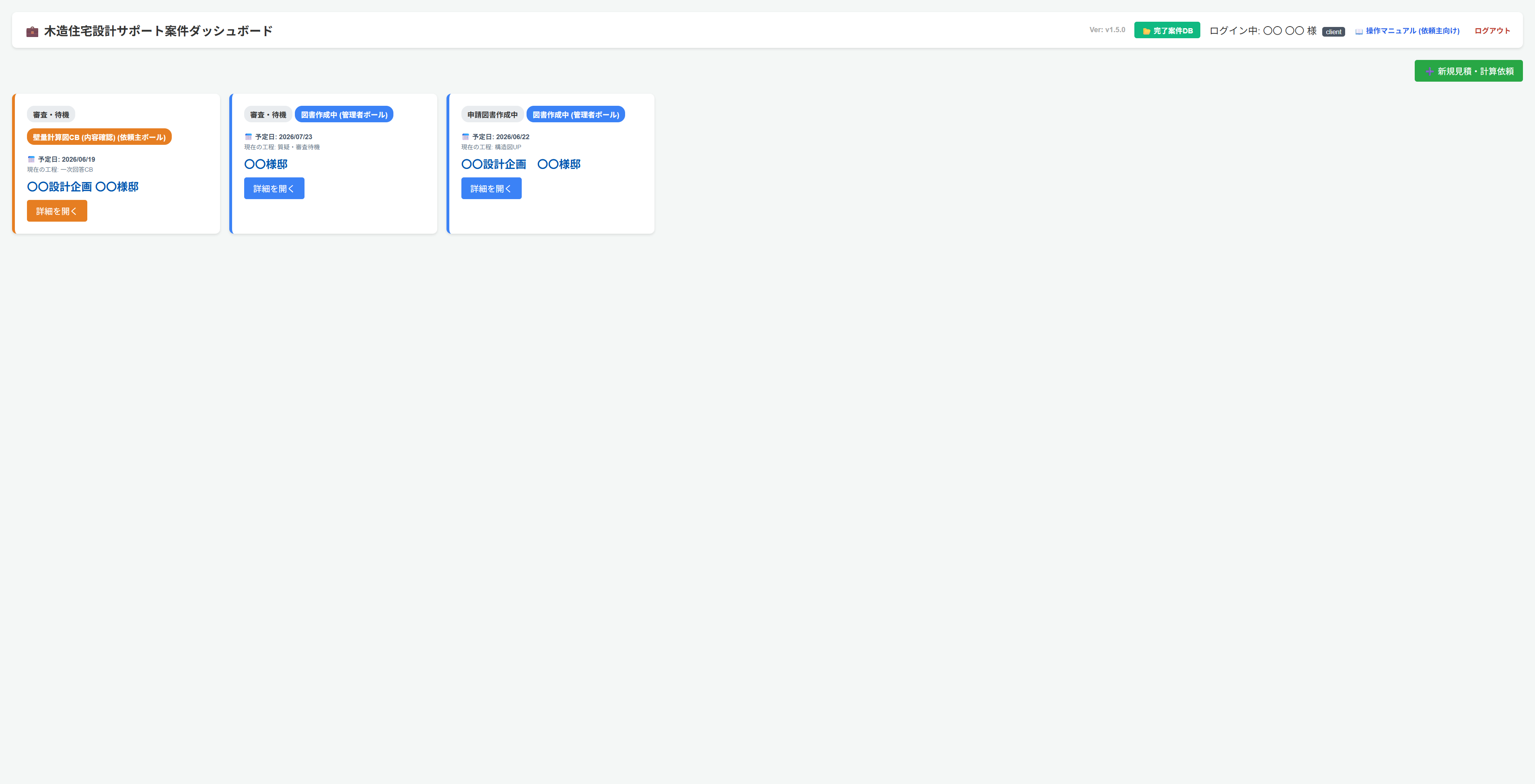The width and height of the screenshot is (1535, 784).
Task: Select the 〇〇設計企画 〇〇様邸 title on orange card
Action: (83, 187)
